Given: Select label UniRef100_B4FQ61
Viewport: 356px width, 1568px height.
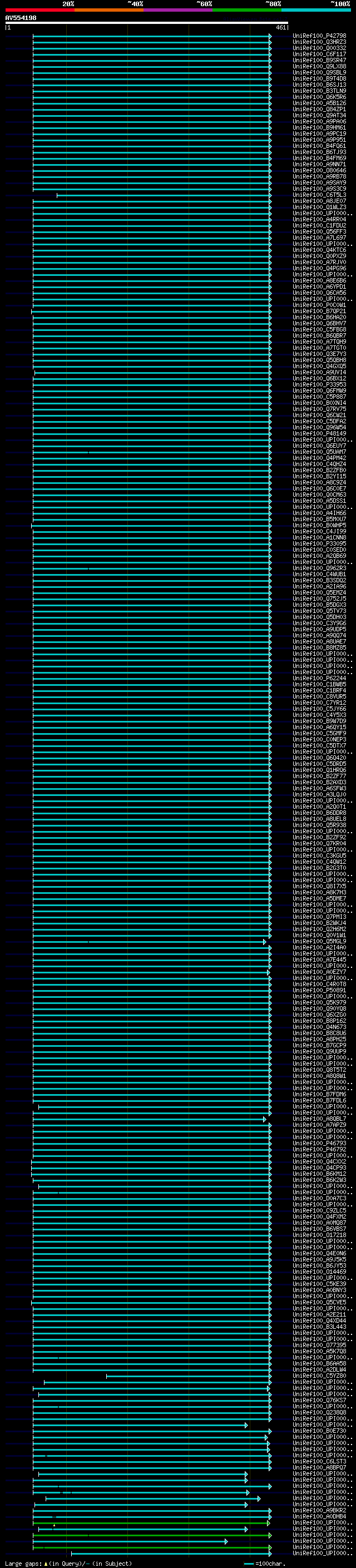Looking at the screenshot, I should click(x=319, y=146).
